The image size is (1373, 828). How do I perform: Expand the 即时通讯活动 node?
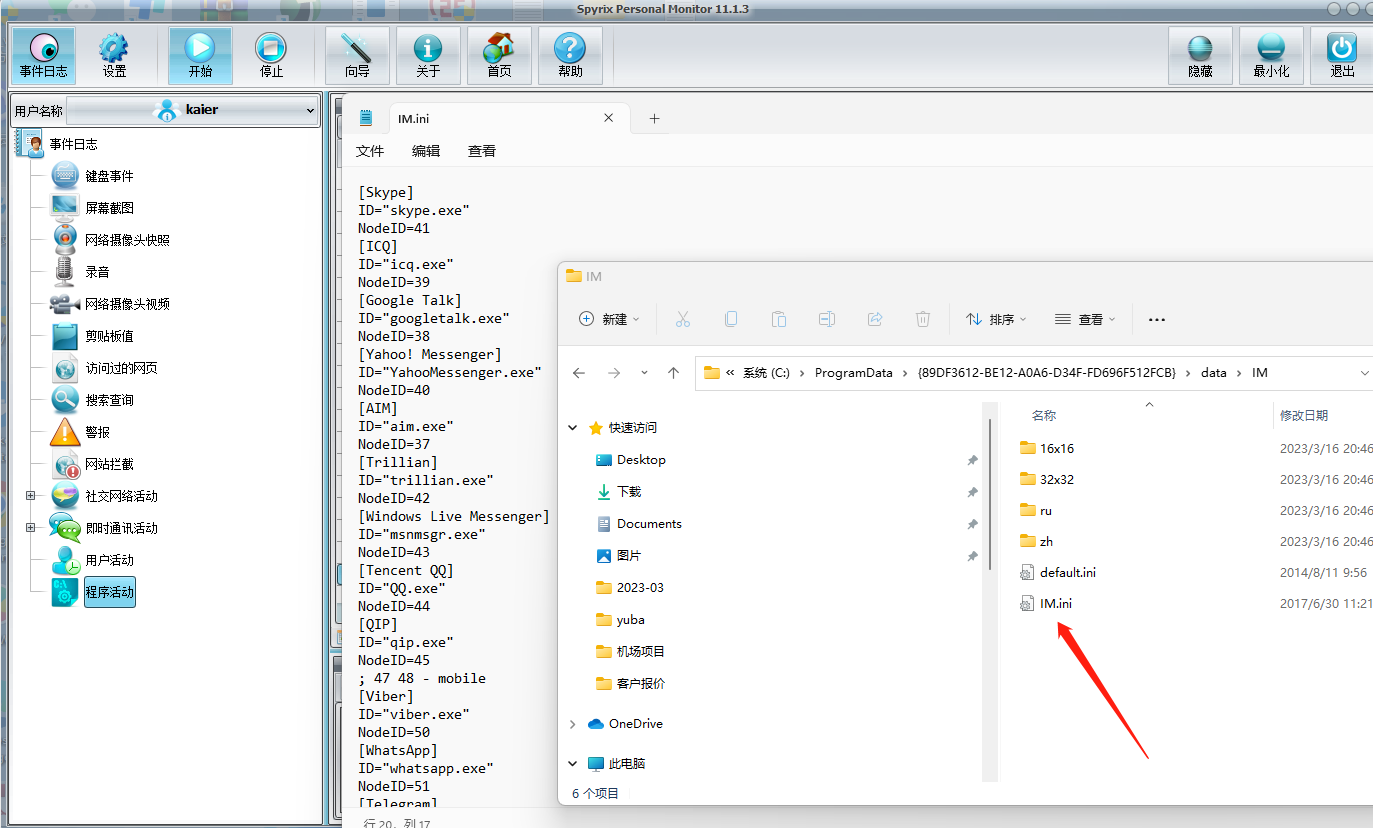point(30,528)
